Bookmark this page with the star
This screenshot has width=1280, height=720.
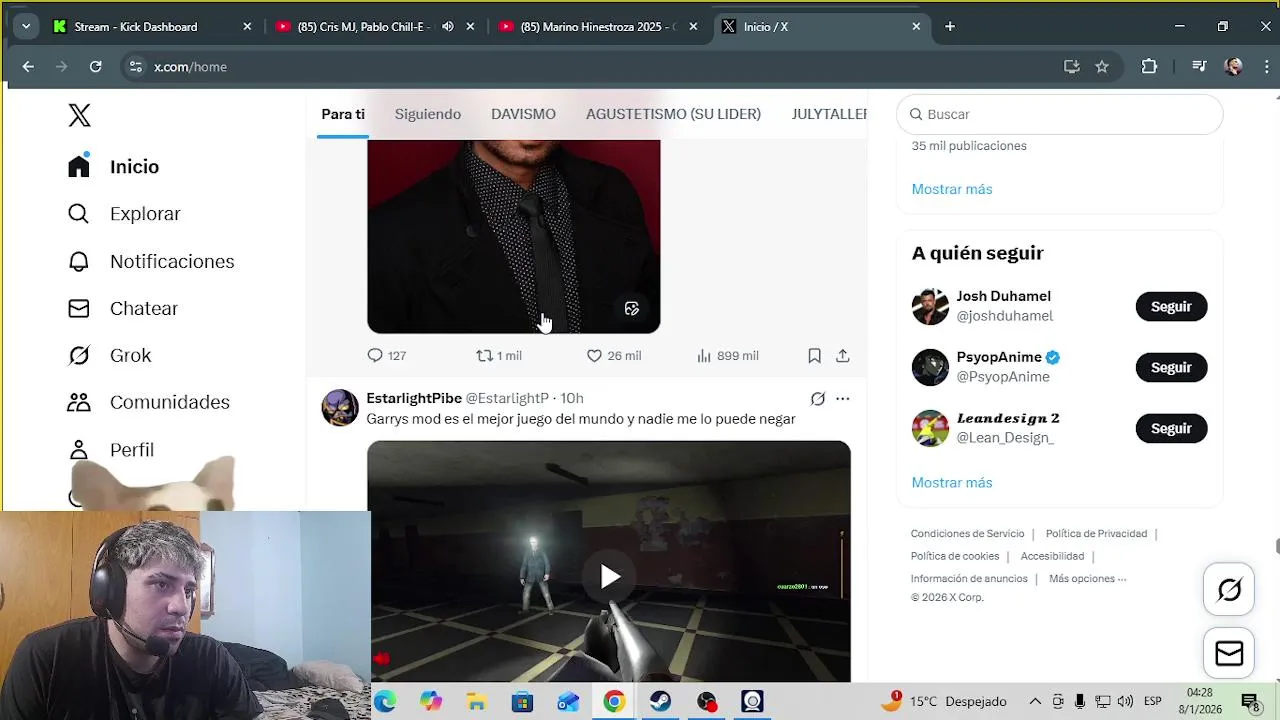(x=1102, y=67)
